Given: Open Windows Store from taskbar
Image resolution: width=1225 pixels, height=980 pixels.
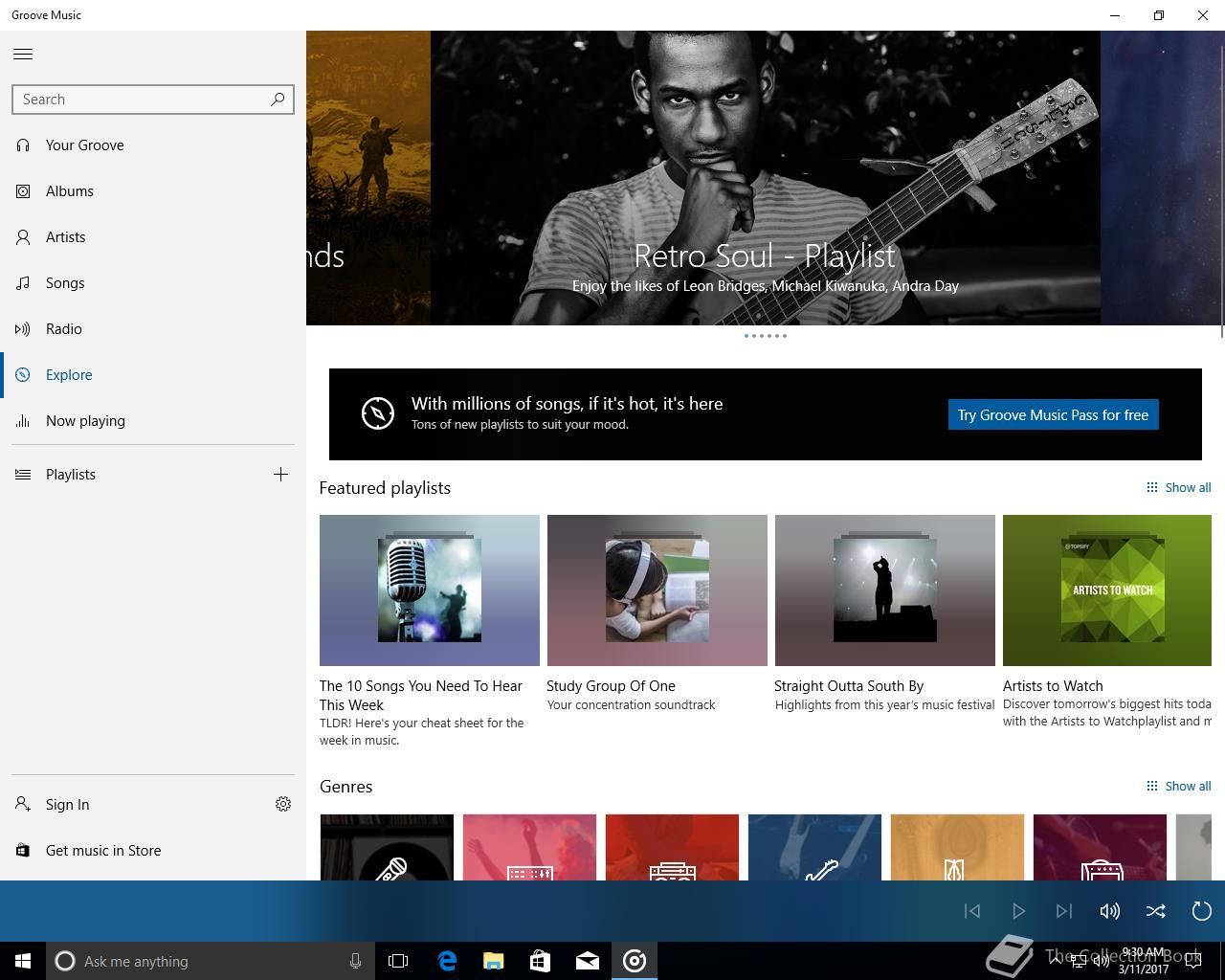Looking at the screenshot, I should click(x=541, y=961).
